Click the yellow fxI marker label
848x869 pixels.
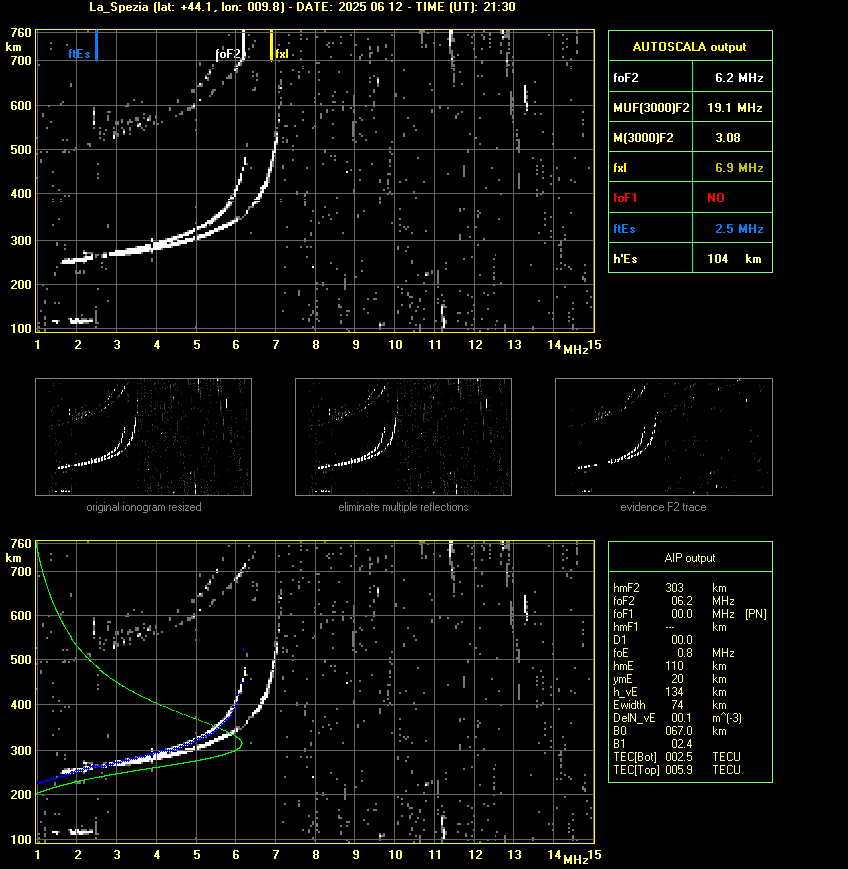point(282,54)
